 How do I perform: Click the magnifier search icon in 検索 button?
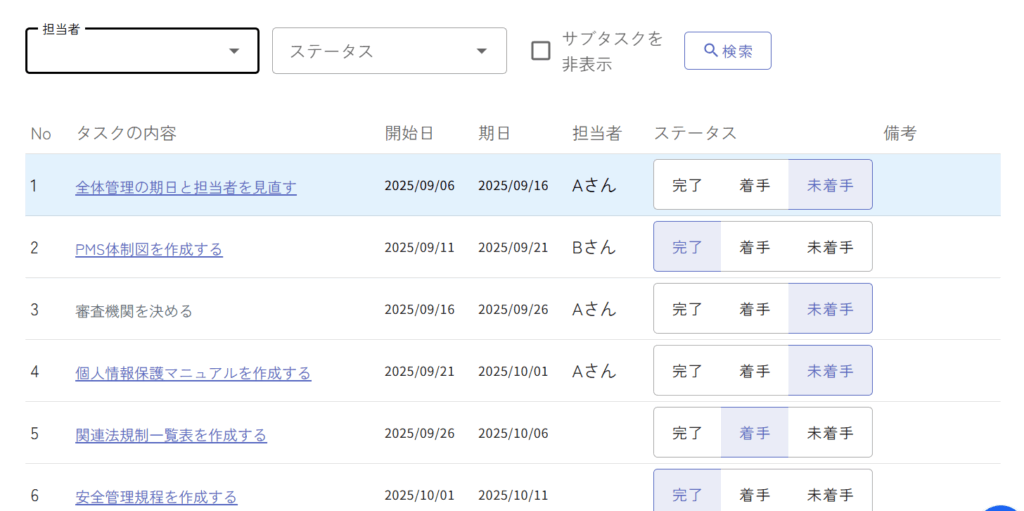point(711,50)
